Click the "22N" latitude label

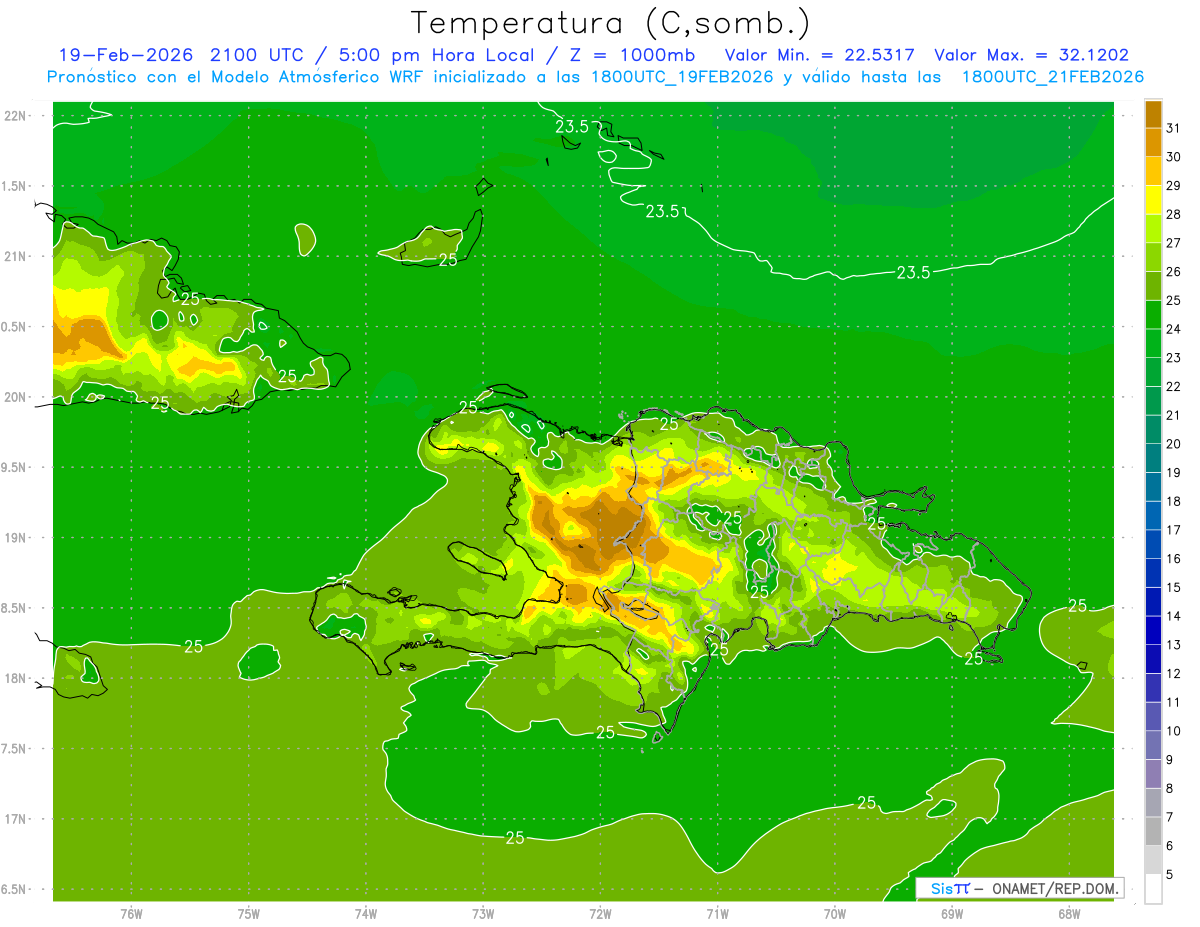pyautogui.click(x=15, y=115)
